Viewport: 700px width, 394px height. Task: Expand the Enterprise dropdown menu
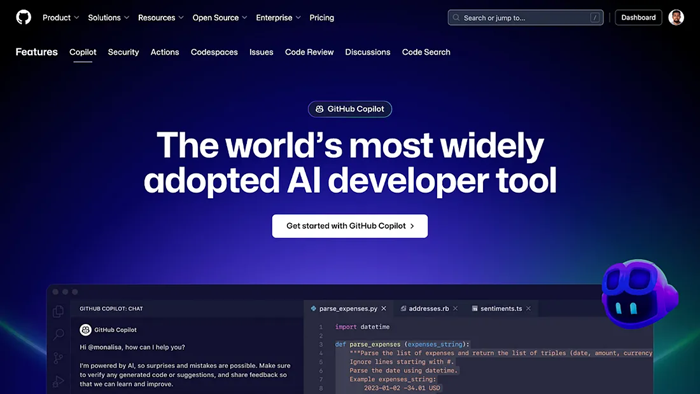(x=278, y=17)
